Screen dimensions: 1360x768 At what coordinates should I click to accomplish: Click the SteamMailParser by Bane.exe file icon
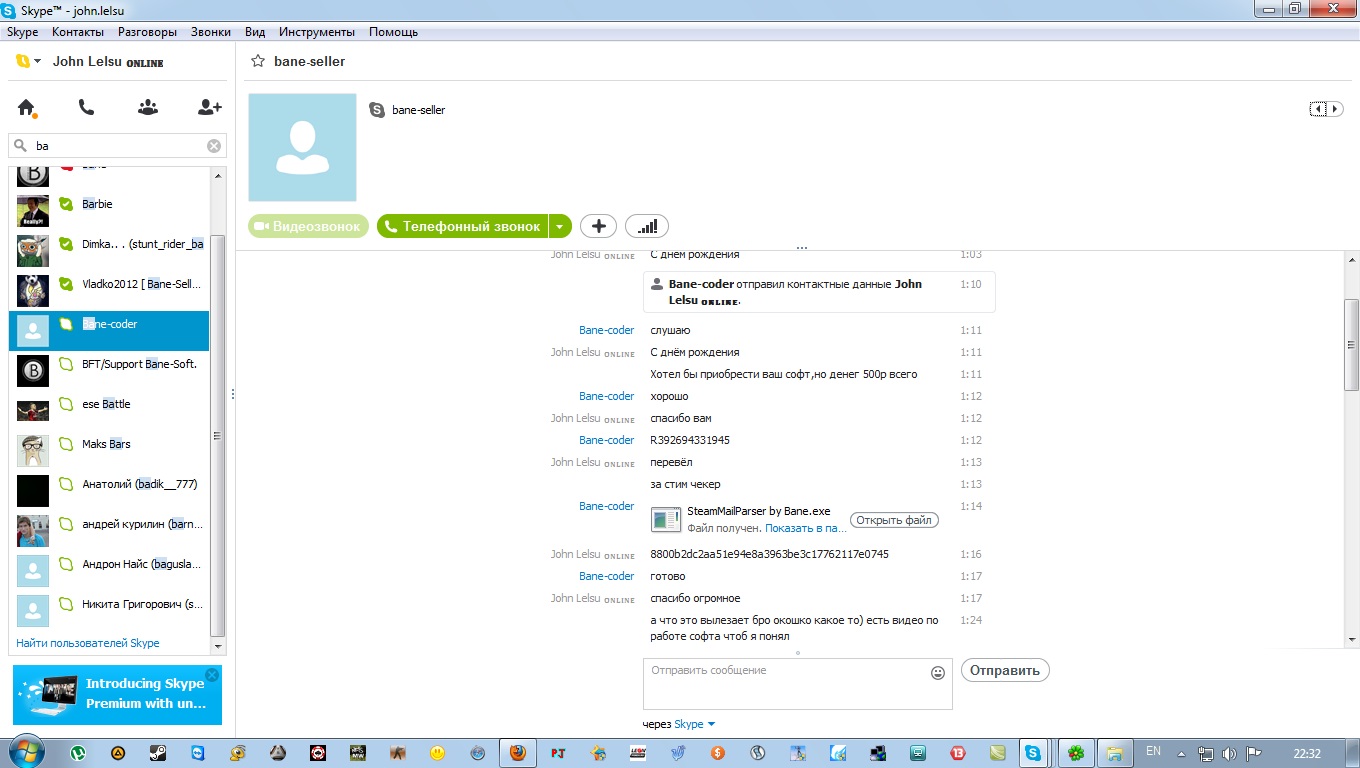[666, 520]
